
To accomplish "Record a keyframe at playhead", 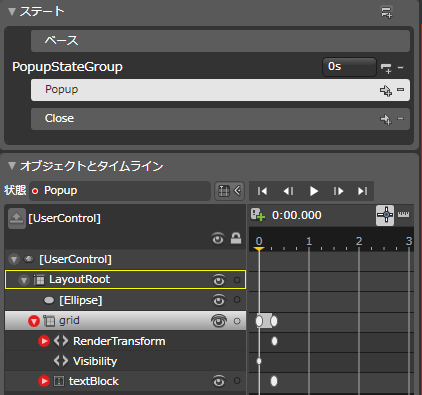I will [258, 214].
